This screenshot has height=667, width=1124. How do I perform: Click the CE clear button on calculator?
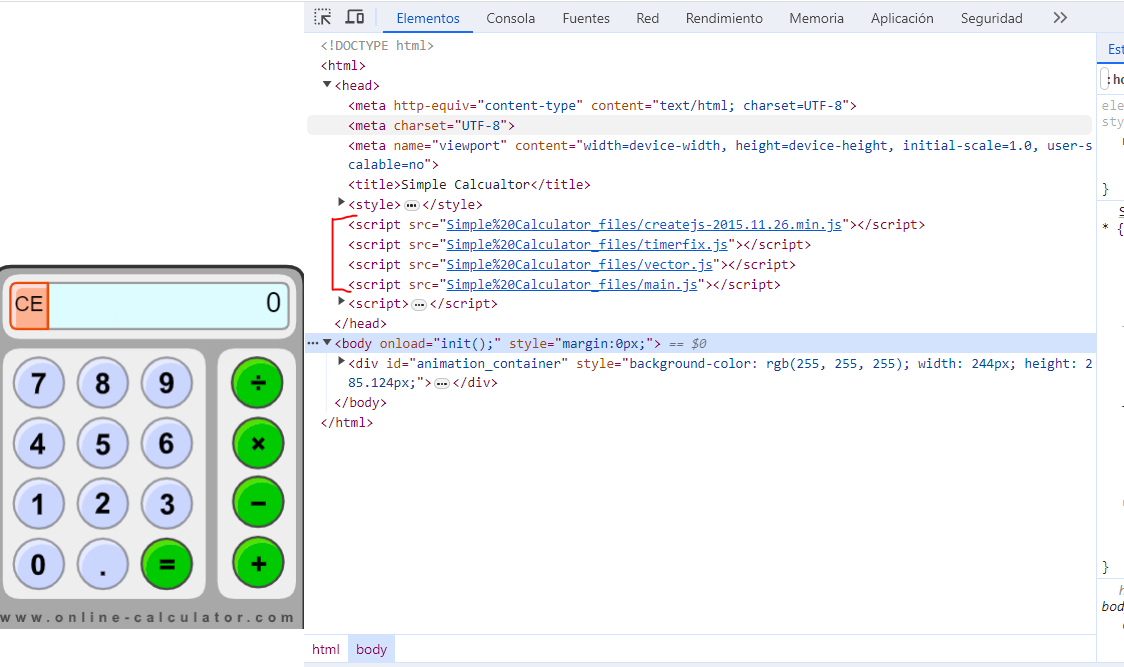point(29,305)
